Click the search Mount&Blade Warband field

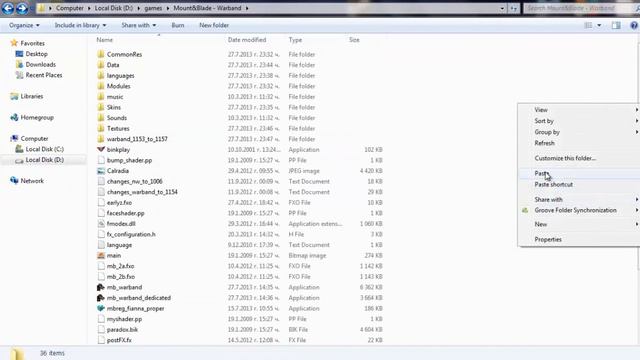580,8
